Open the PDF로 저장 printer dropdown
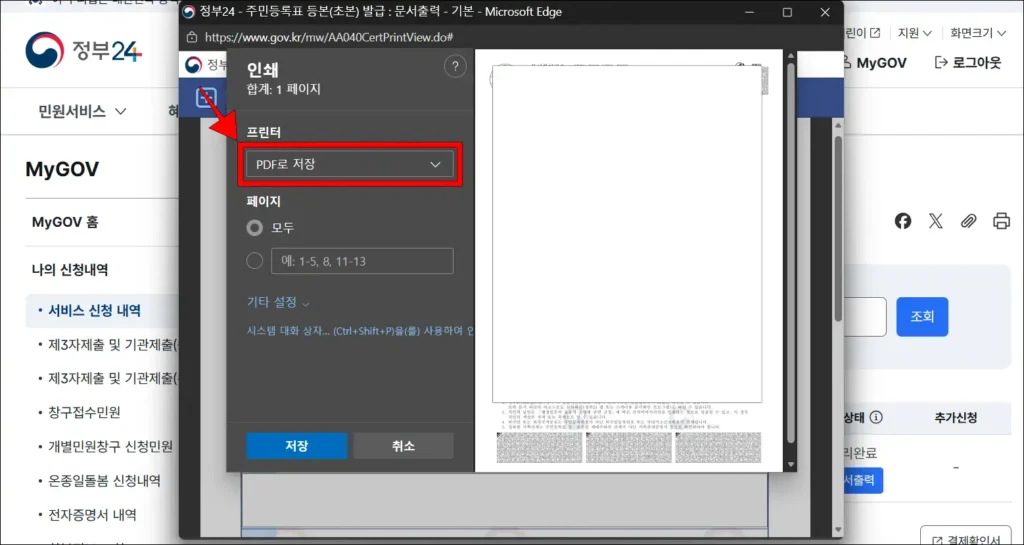The width and height of the screenshot is (1024, 545). click(x=349, y=164)
